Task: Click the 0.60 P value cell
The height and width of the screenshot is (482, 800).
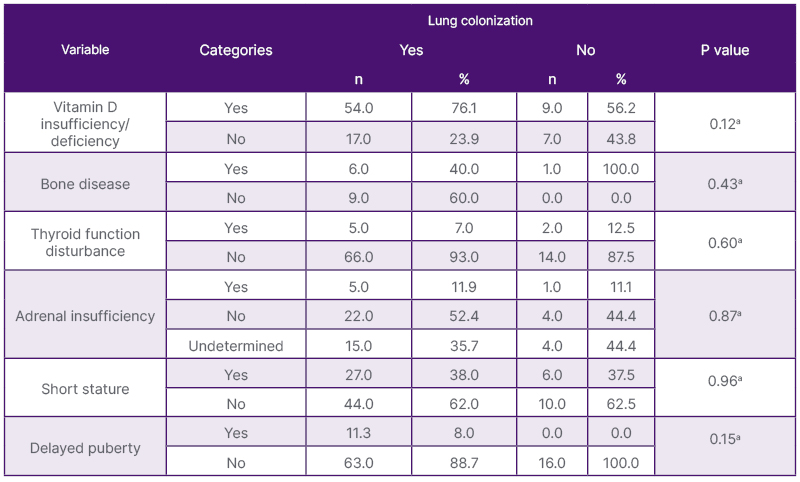Action: 725,242
